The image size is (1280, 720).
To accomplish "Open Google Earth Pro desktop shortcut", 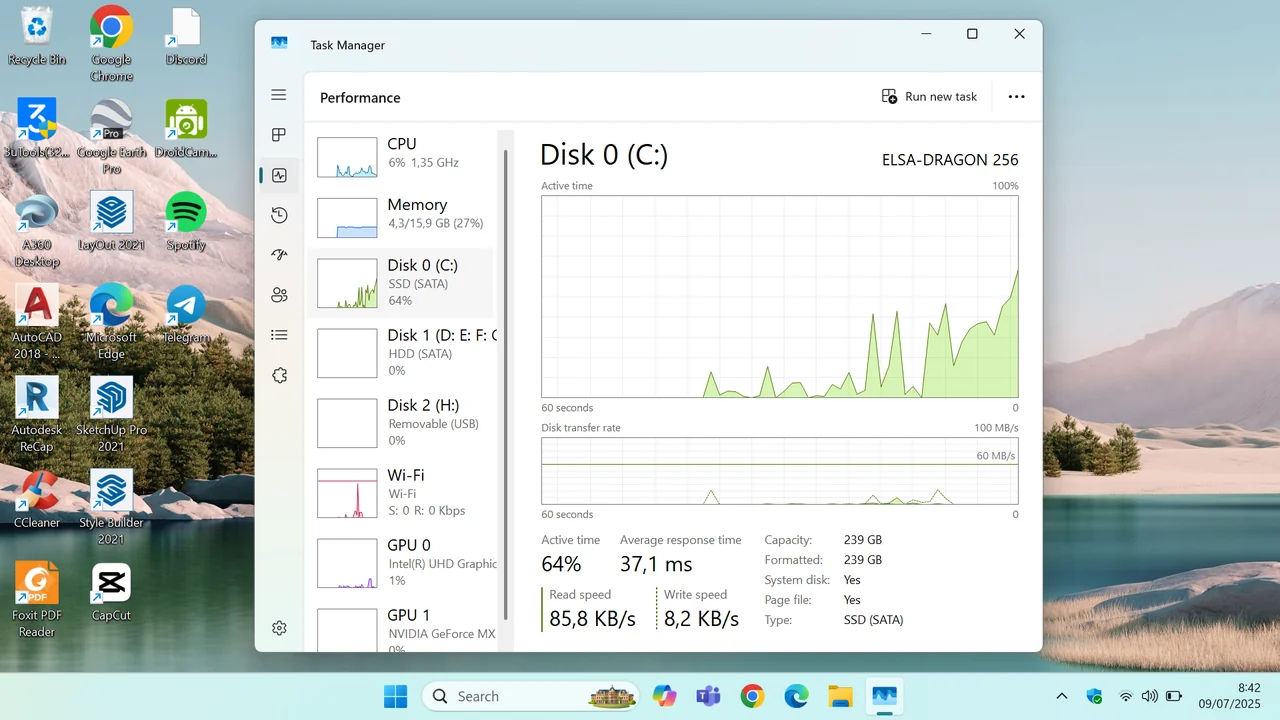I will click(x=111, y=137).
